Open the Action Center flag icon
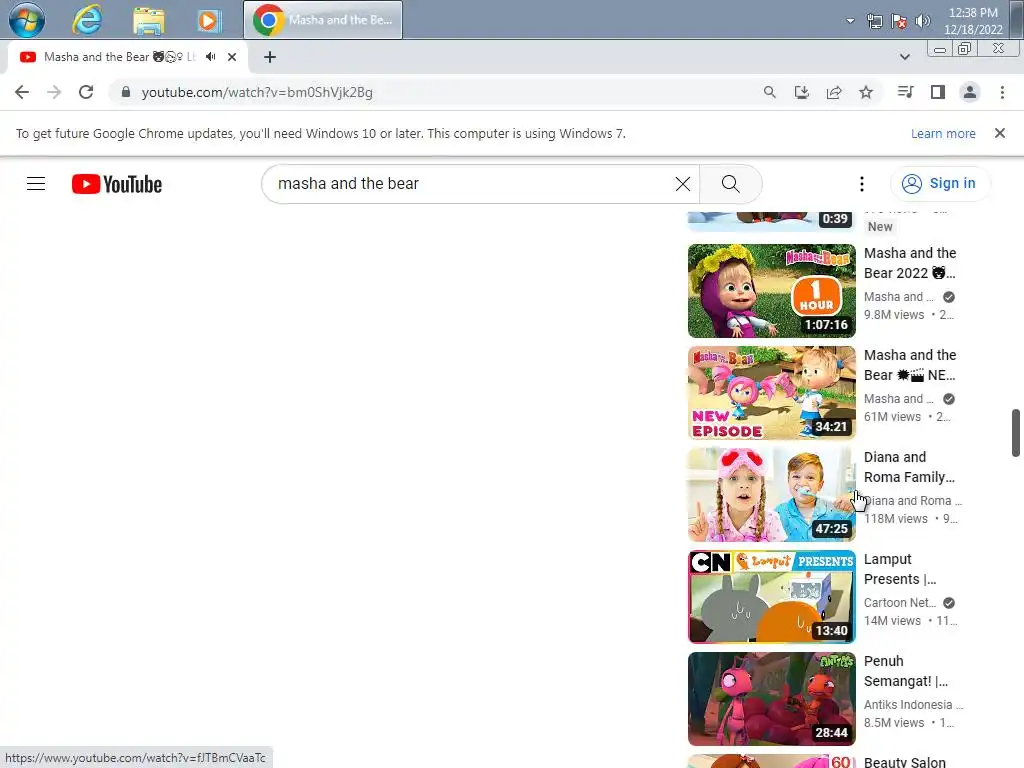The image size is (1024, 768). click(x=899, y=22)
